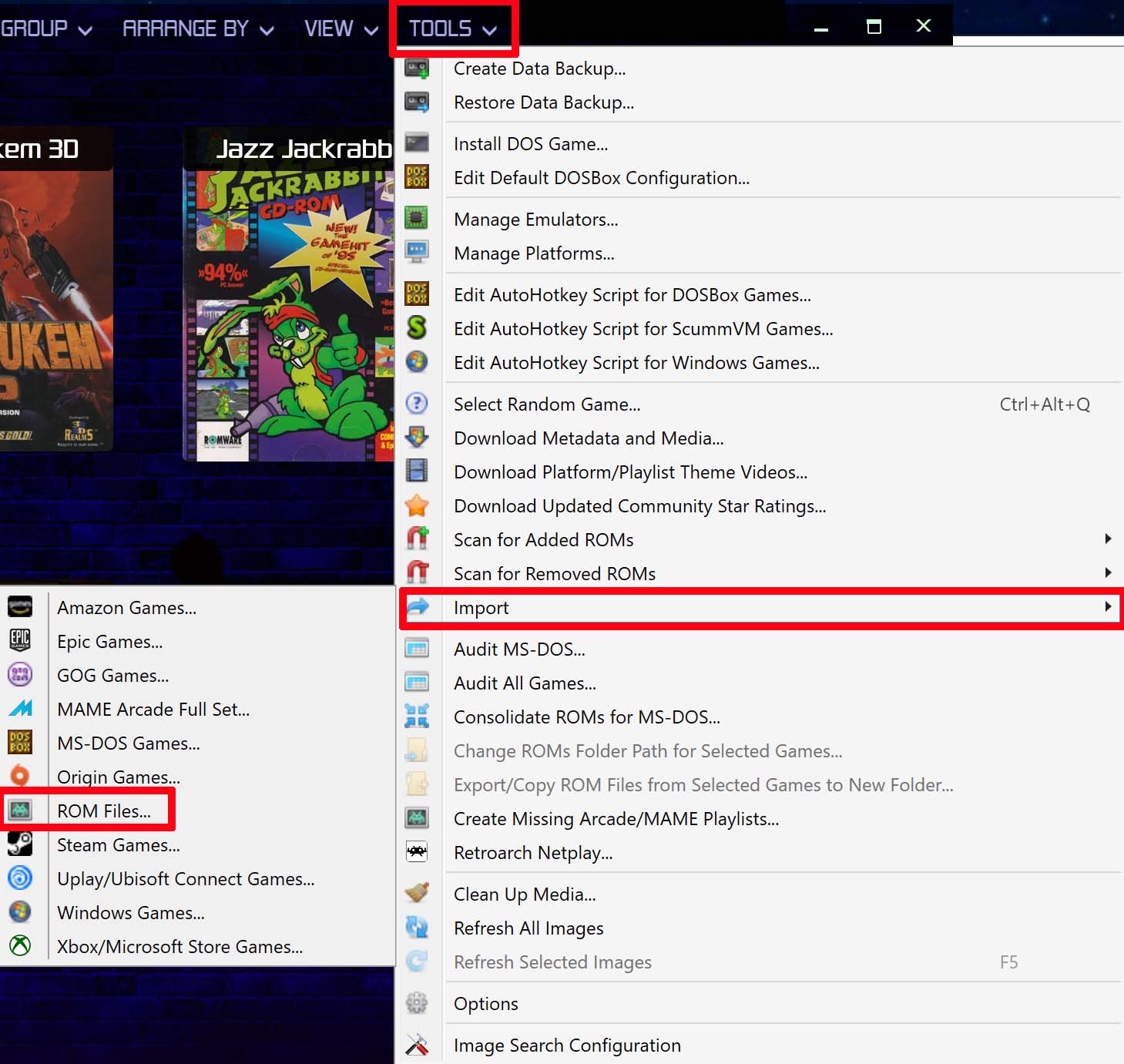The height and width of the screenshot is (1064, 1124).
Task: Click the orange star ratings icon
Action: coord(417,505)
